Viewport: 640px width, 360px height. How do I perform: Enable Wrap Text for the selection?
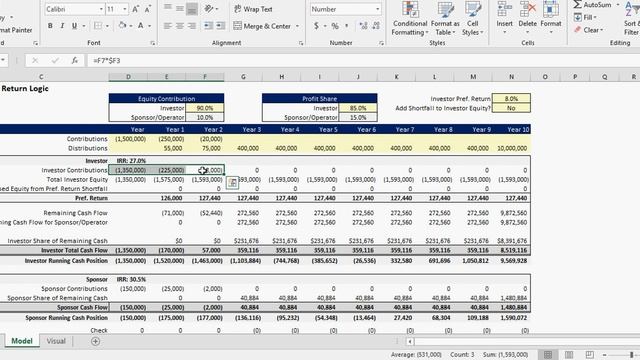point(253,9)
